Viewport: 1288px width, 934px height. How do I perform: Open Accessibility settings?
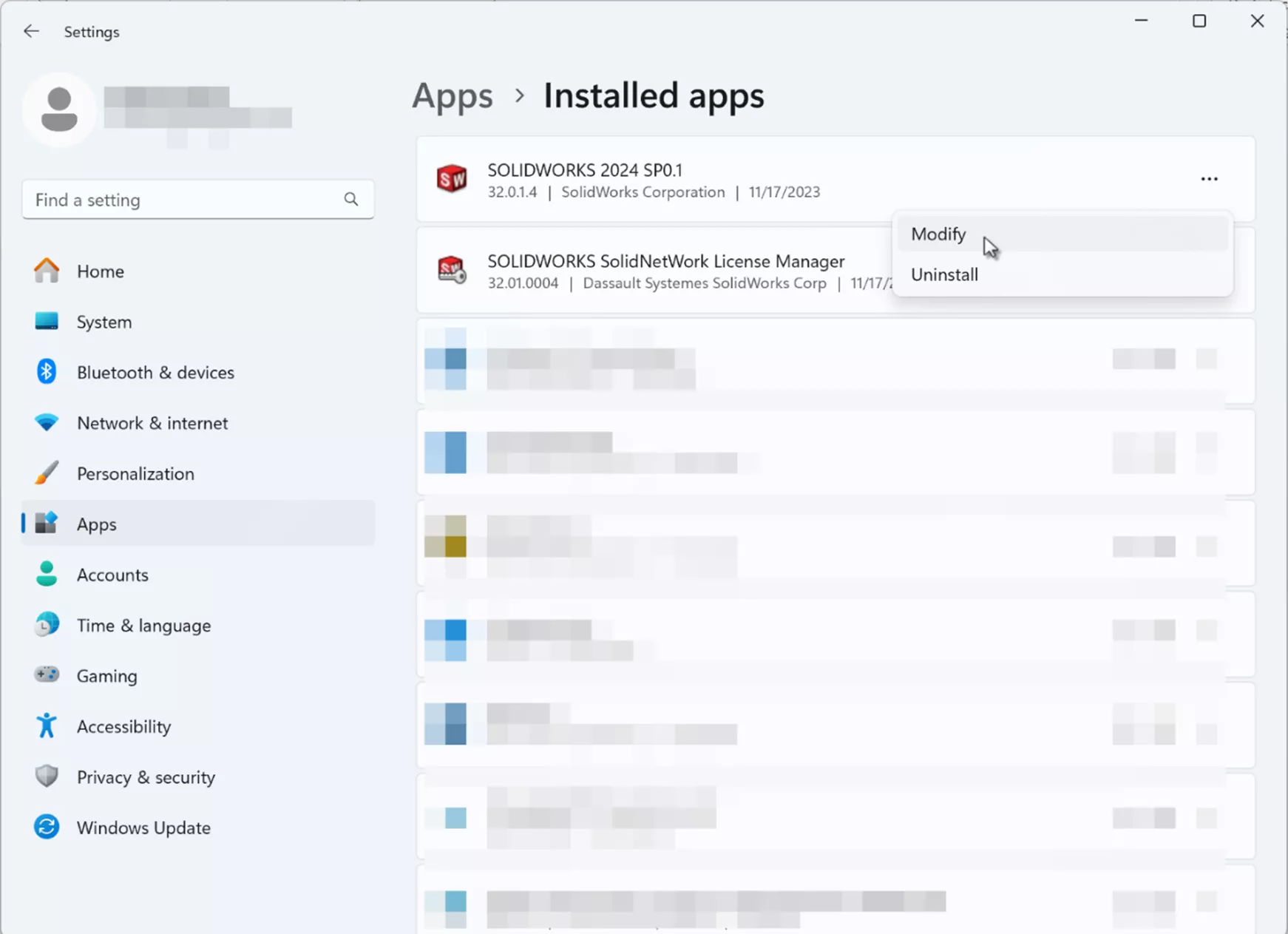198,726
